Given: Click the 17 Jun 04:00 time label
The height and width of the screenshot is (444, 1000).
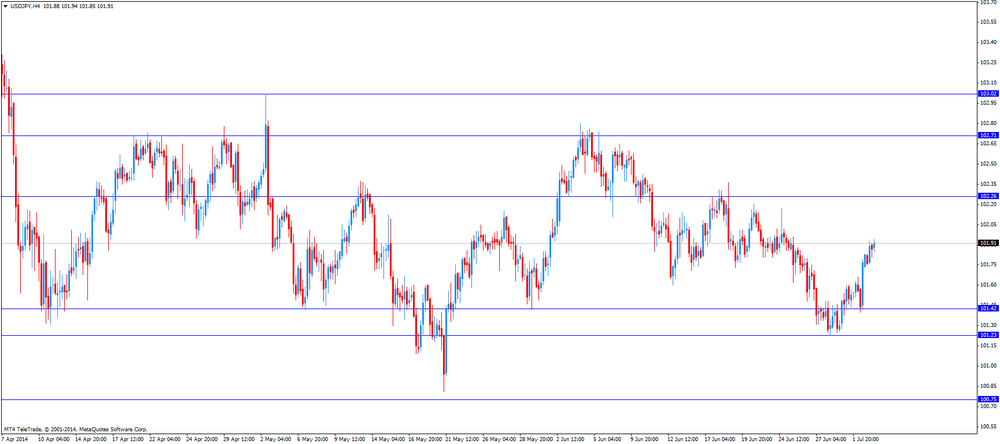Looking at the screenshot, I should click(x=721, y=440).
